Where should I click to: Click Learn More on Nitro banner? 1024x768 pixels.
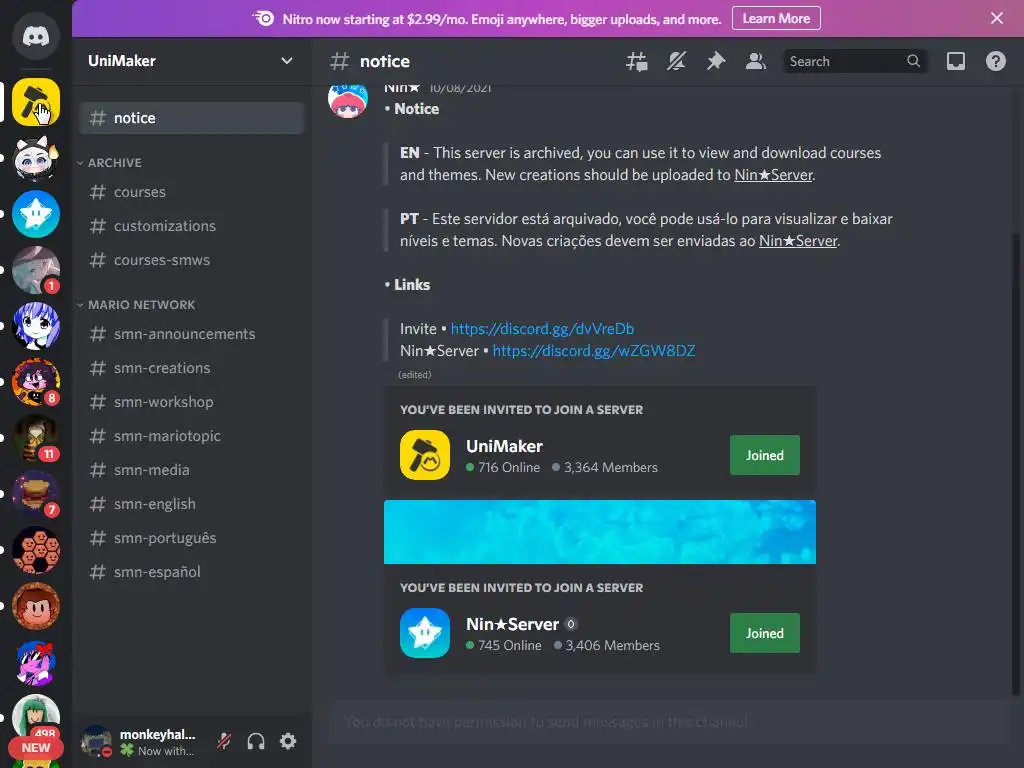pos(776,18)
